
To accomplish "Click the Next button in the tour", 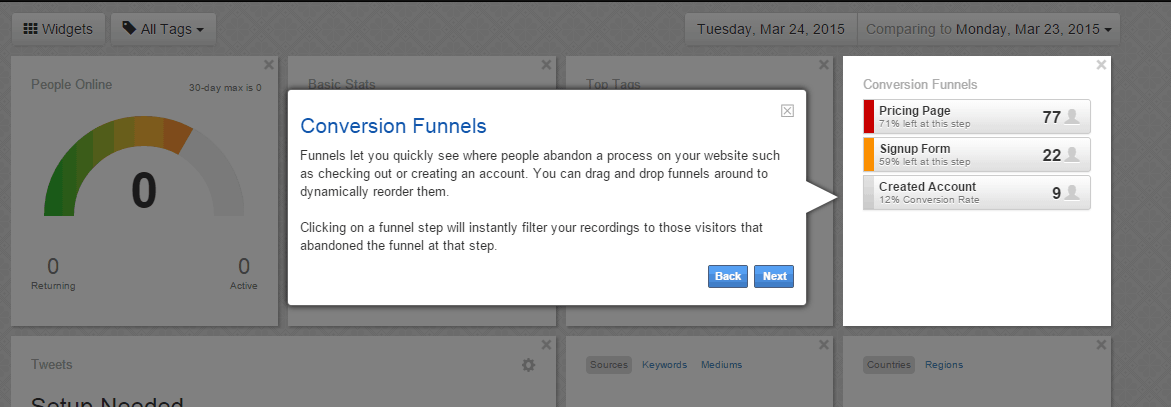I will (774, 276).
